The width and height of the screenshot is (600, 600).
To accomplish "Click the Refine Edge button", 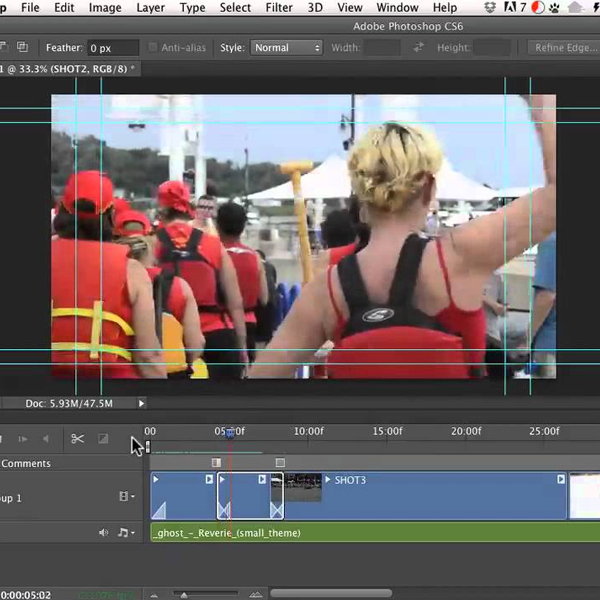I will coord(564,47).
